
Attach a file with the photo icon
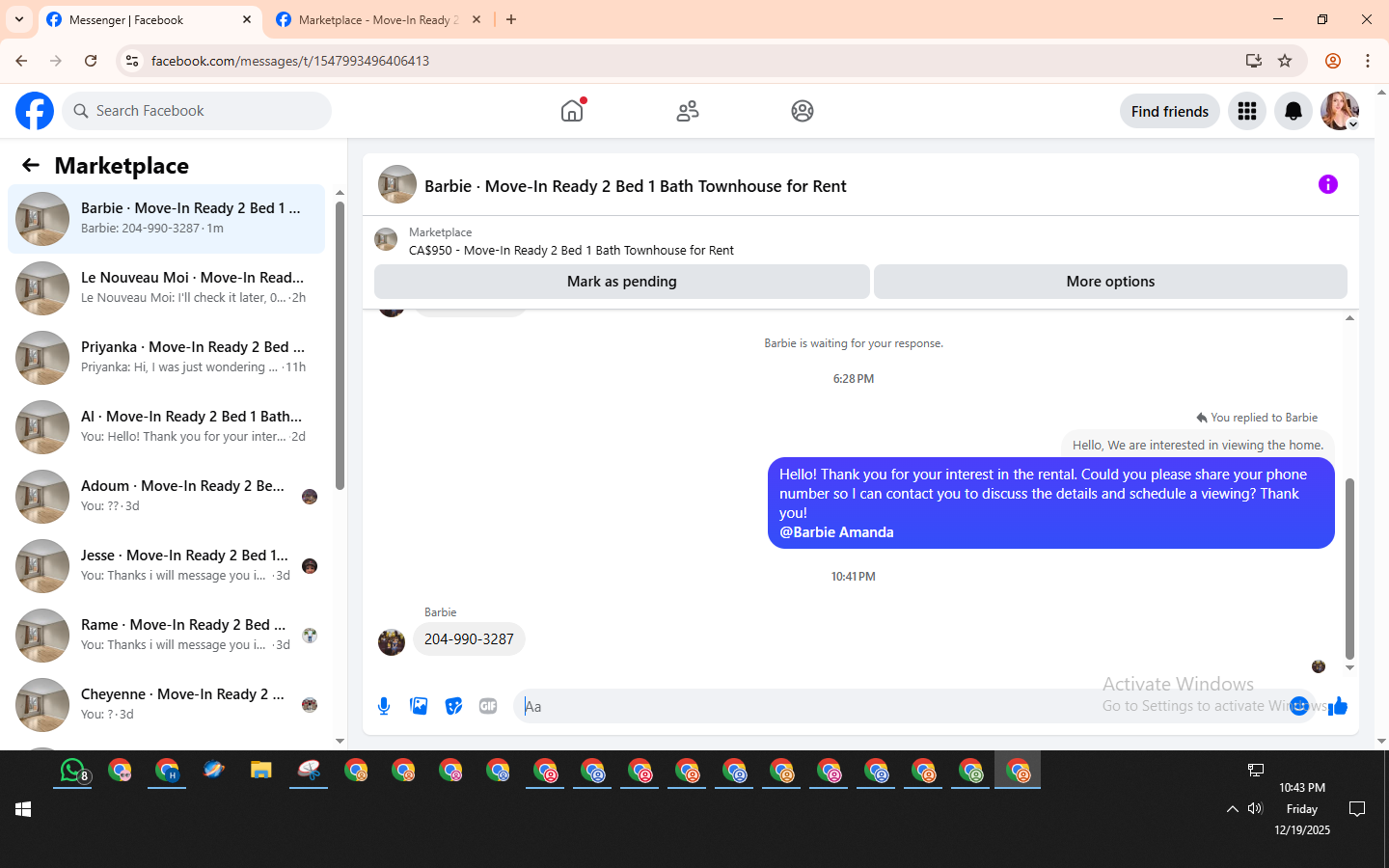pyautogui.click(x=419, y=706)
